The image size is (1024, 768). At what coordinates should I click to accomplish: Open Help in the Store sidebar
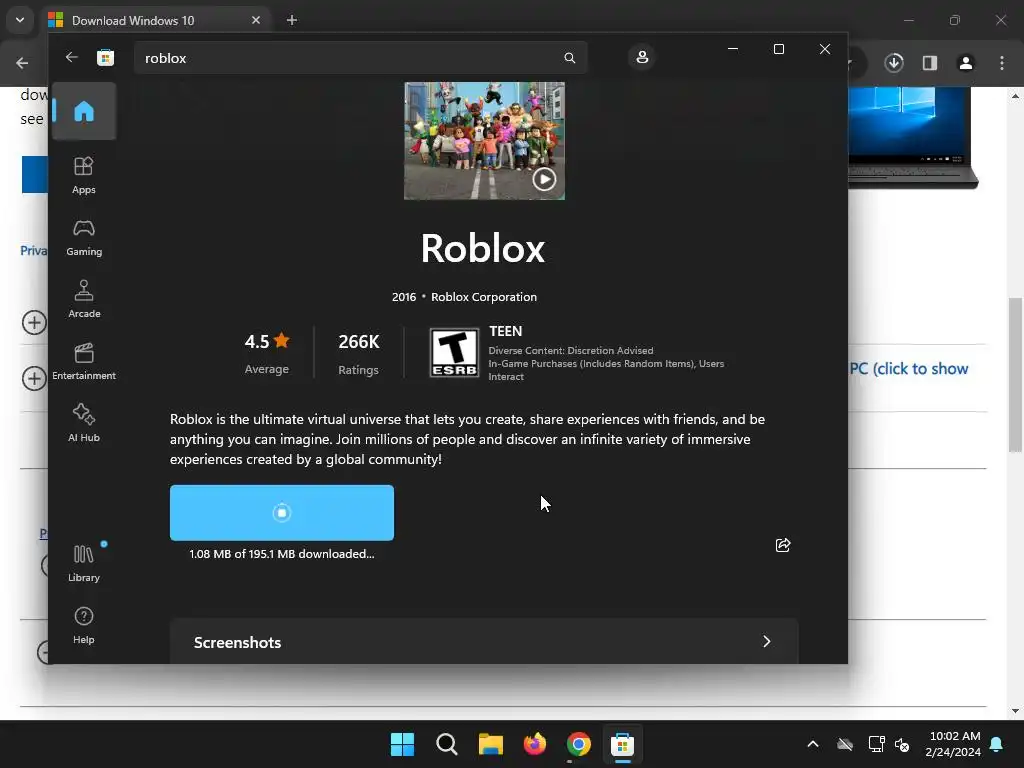point(84,625)
